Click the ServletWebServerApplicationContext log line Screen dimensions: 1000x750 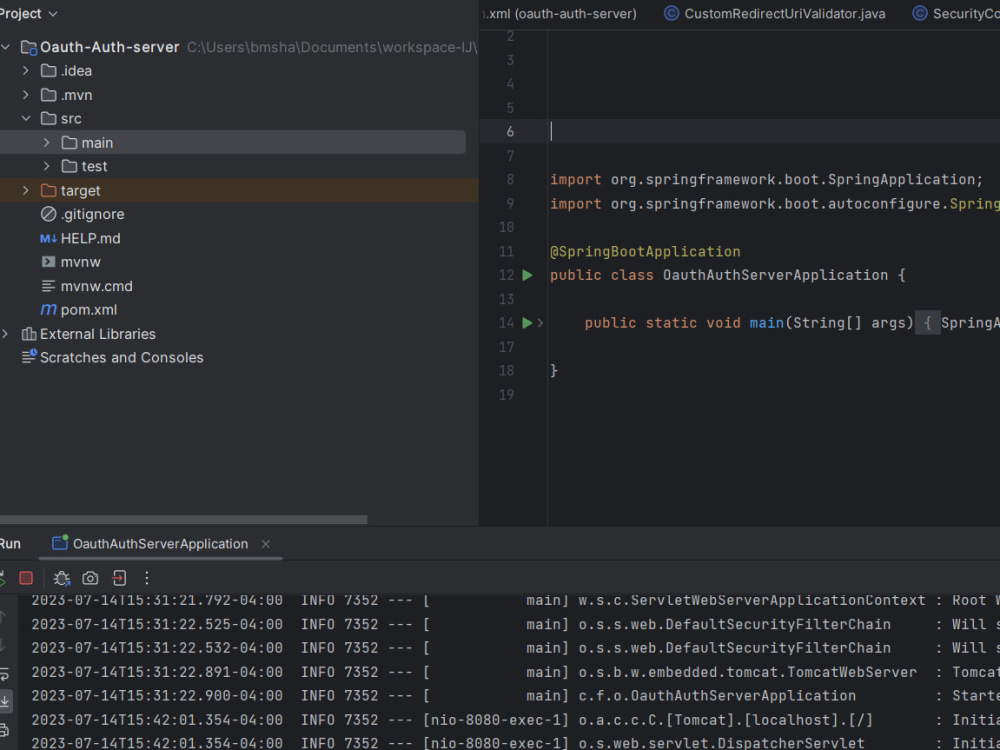515,600
